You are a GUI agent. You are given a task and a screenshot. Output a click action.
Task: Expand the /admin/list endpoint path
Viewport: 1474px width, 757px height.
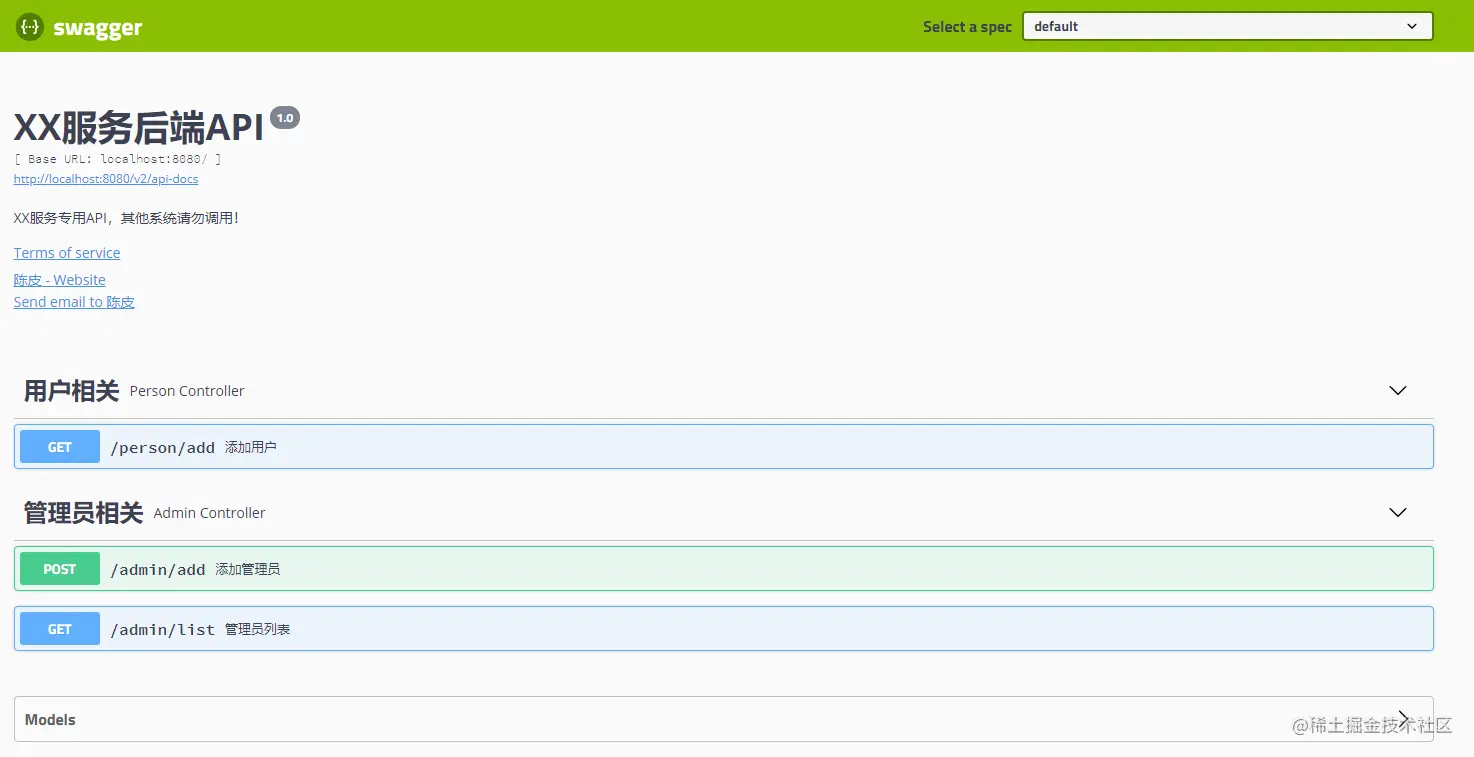click(x=162, y=629)
